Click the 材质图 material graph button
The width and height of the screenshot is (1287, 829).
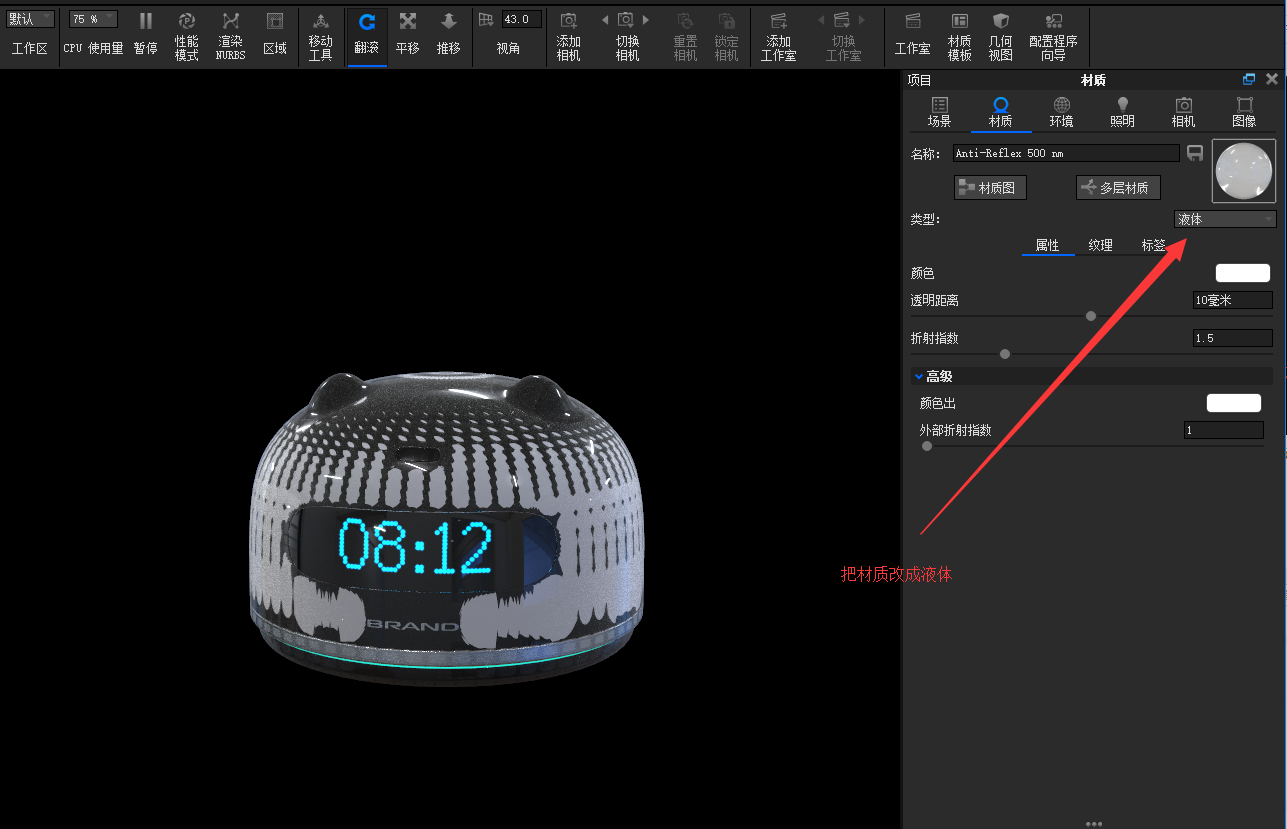990,187
